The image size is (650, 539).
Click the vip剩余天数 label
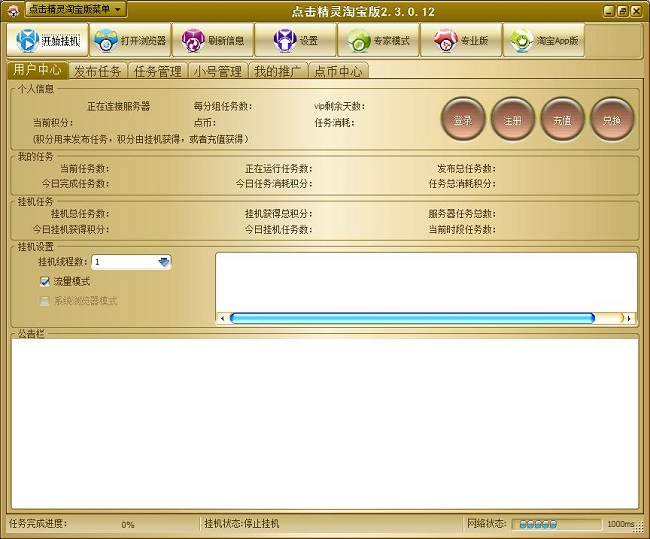339,106
